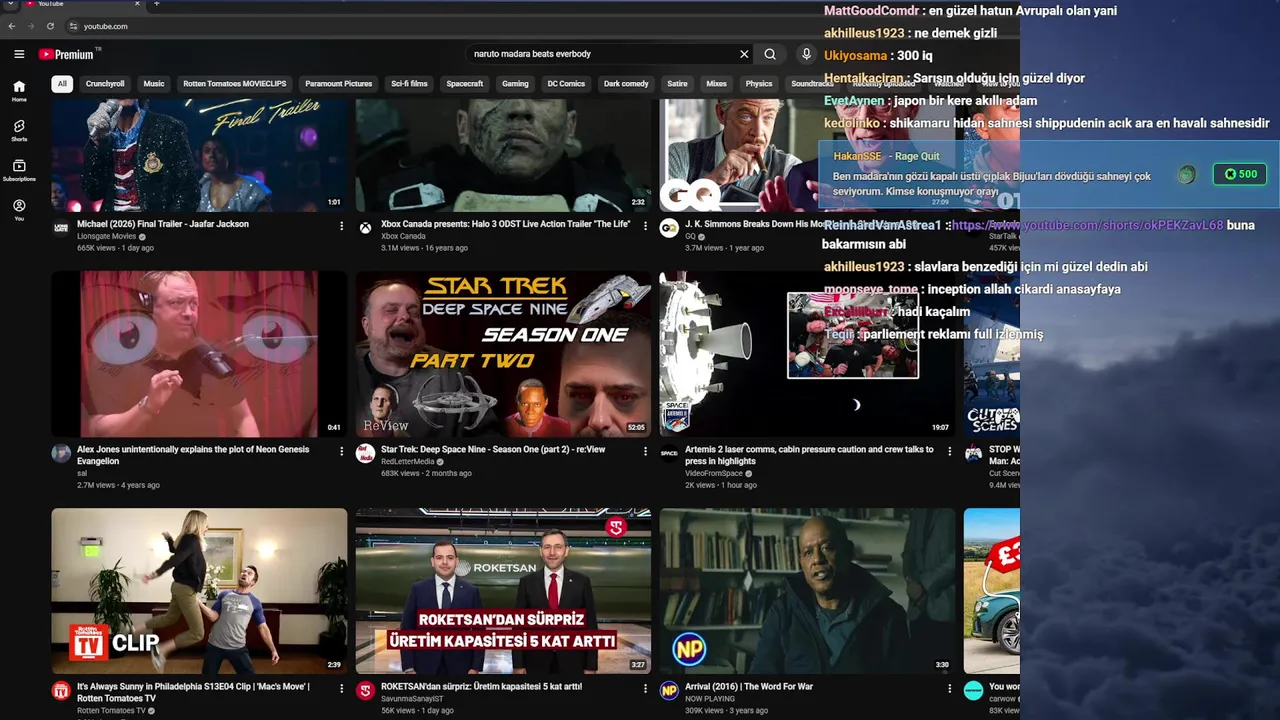
Task: Select the Mixes chip
Action: pyautogui.click(x=716, y=84)
